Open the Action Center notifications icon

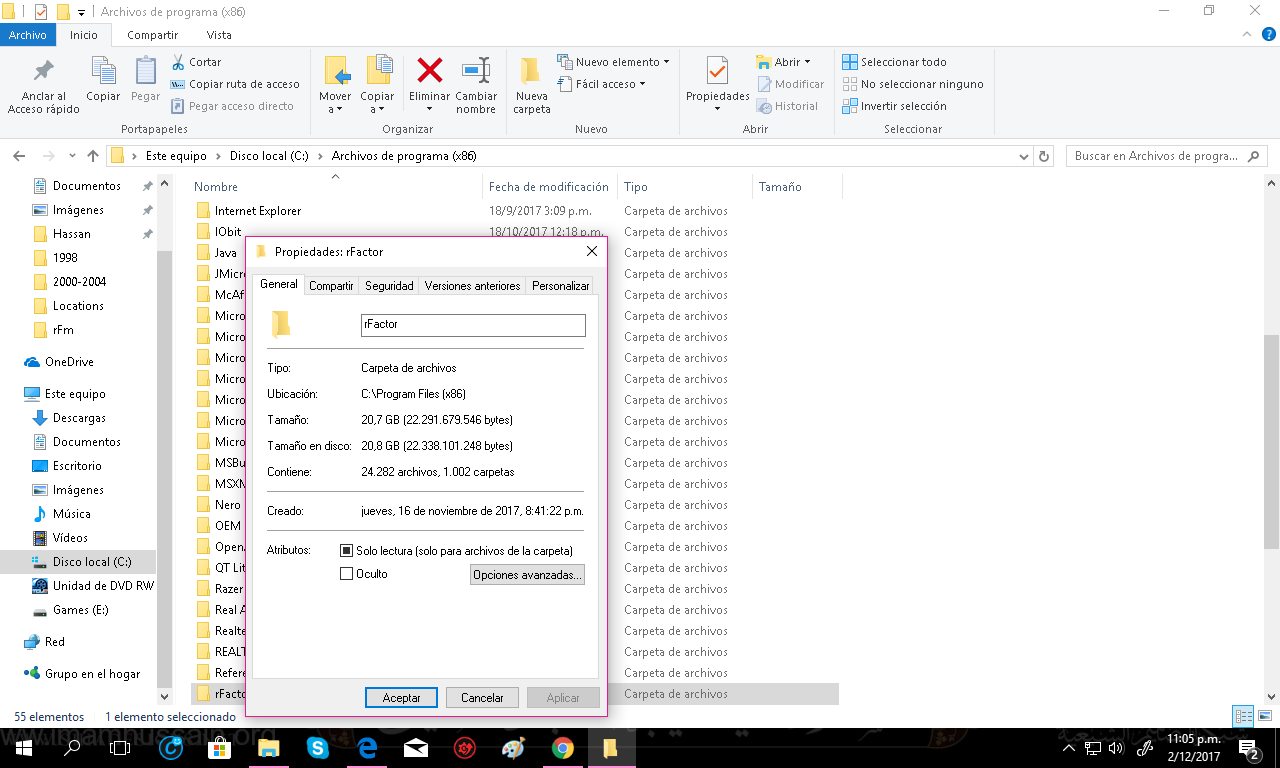click(x=1250, y=747)
